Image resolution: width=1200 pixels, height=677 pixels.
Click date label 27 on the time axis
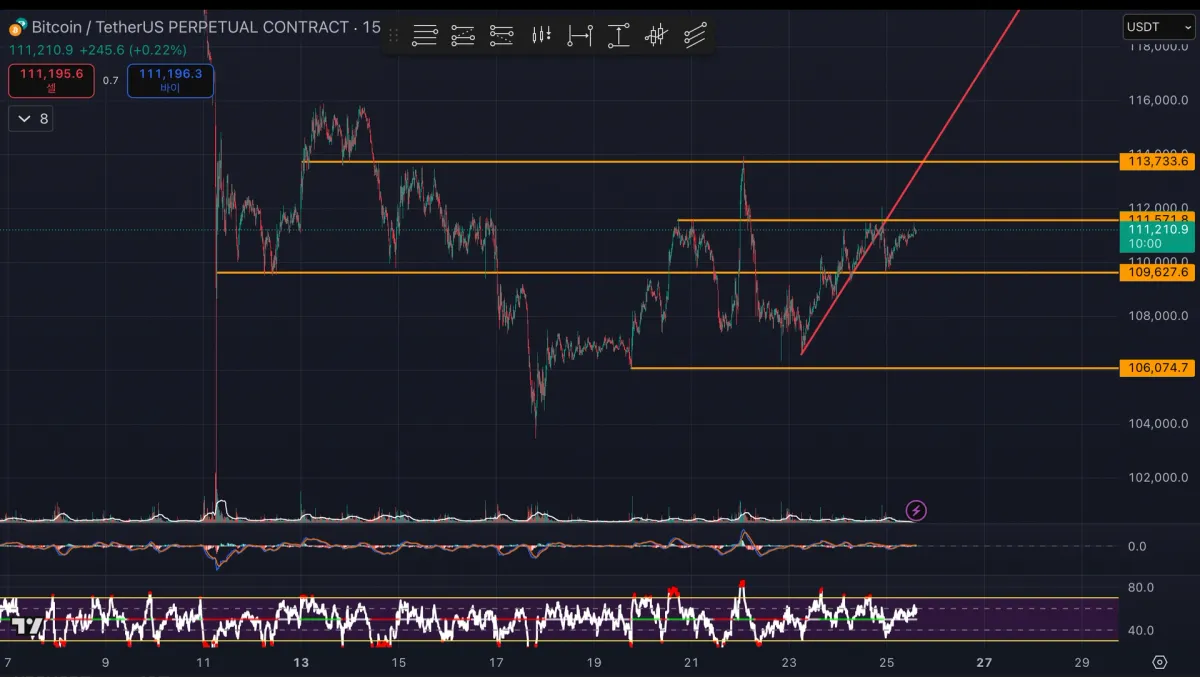point(984,662)
